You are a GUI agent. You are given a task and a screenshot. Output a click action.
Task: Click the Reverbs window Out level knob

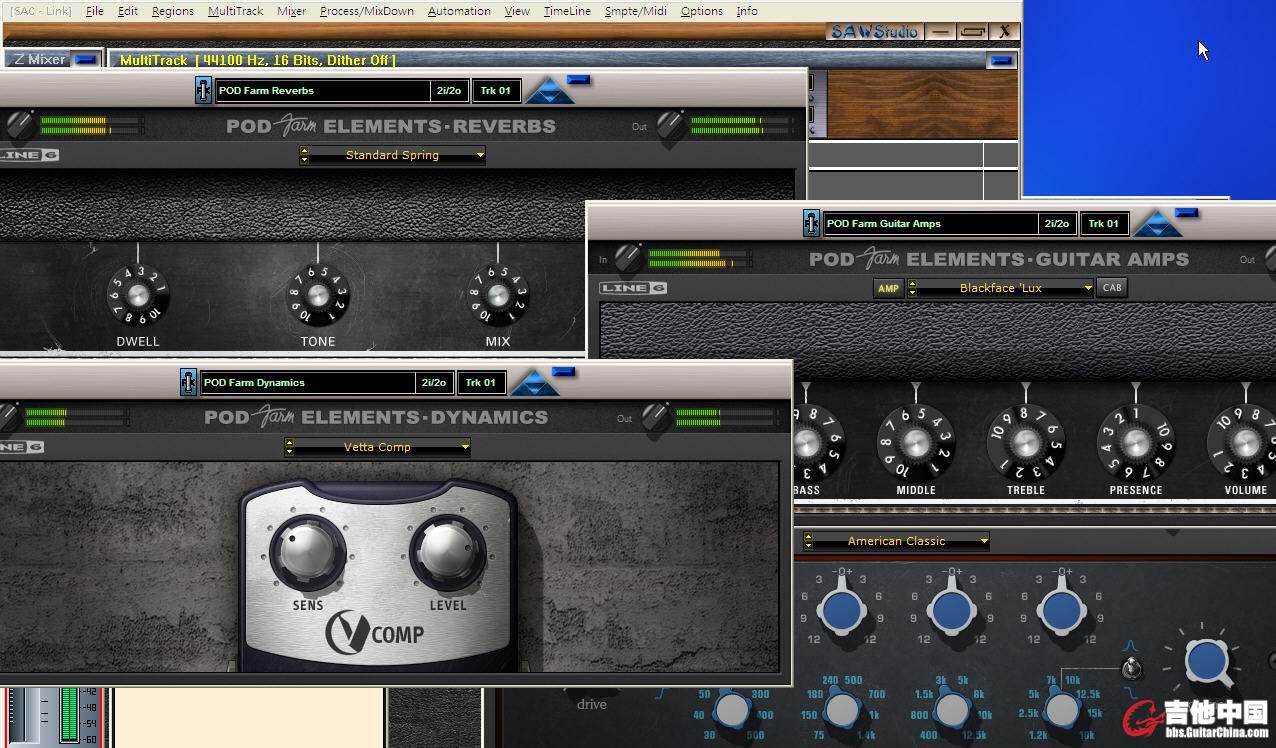point(671,126)
